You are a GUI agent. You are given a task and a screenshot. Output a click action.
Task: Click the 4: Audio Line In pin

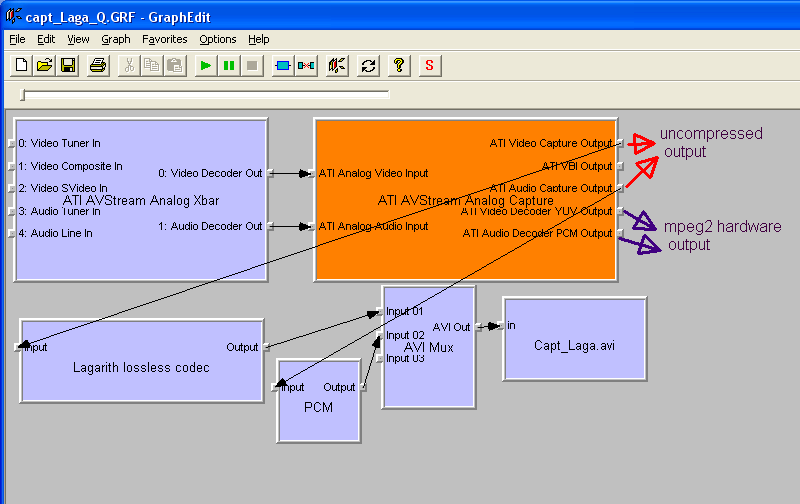[12, 233]
